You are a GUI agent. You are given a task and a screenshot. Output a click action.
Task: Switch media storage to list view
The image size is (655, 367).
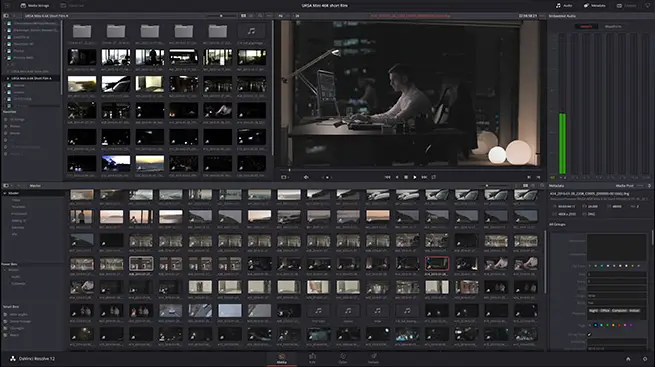251,16
